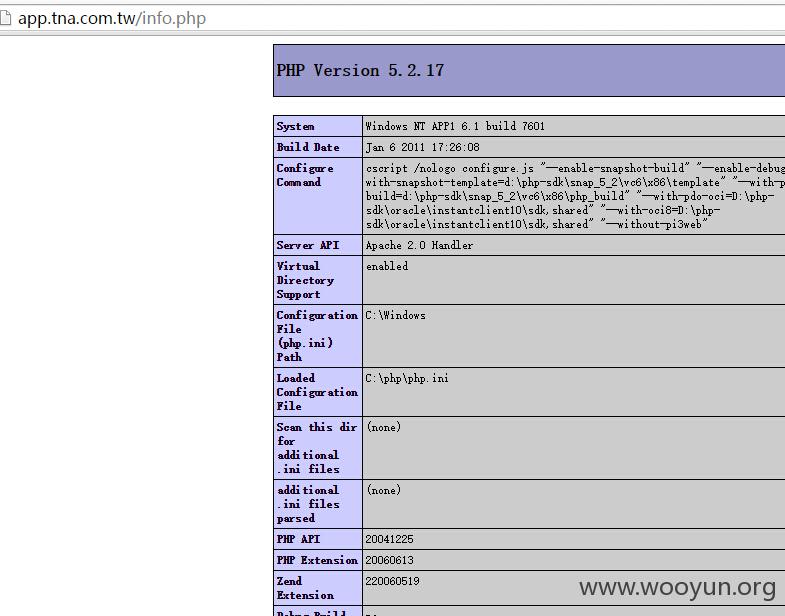785x616 pixels.
Task: Select the 'C:\php\php.ini' value
Action: click(x=407, y=379)
